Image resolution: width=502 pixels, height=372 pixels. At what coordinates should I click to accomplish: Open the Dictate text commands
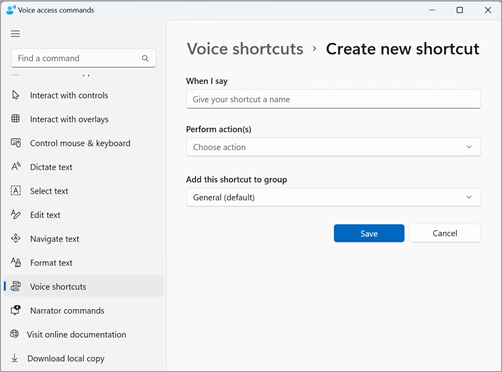tap(84, 167)
